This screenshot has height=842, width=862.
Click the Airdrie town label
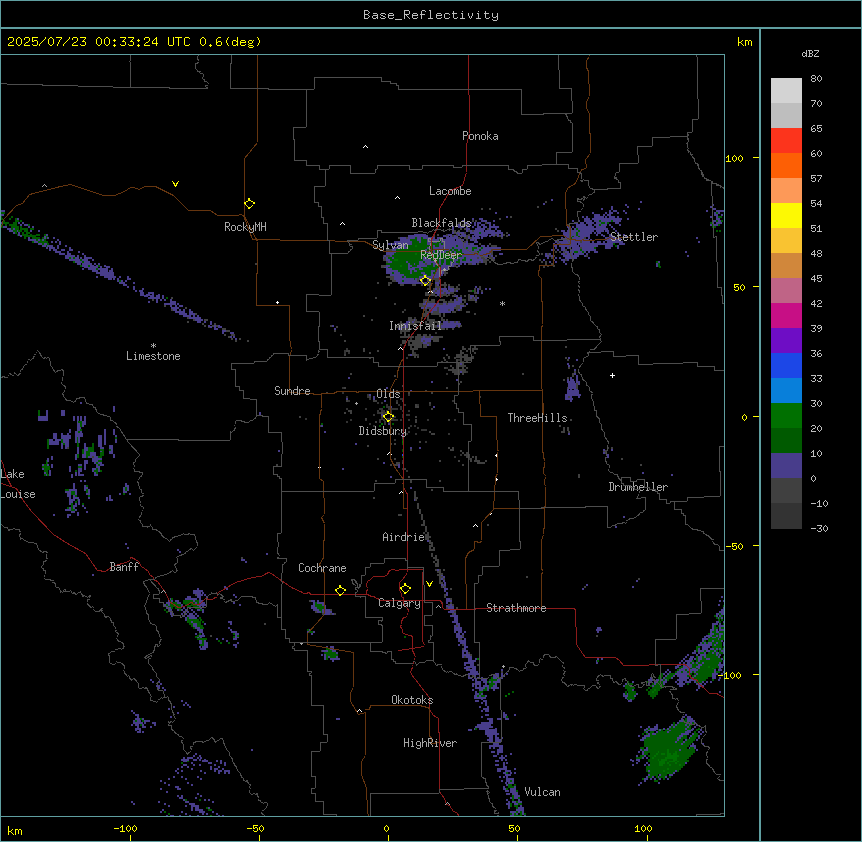click(403, 537)
